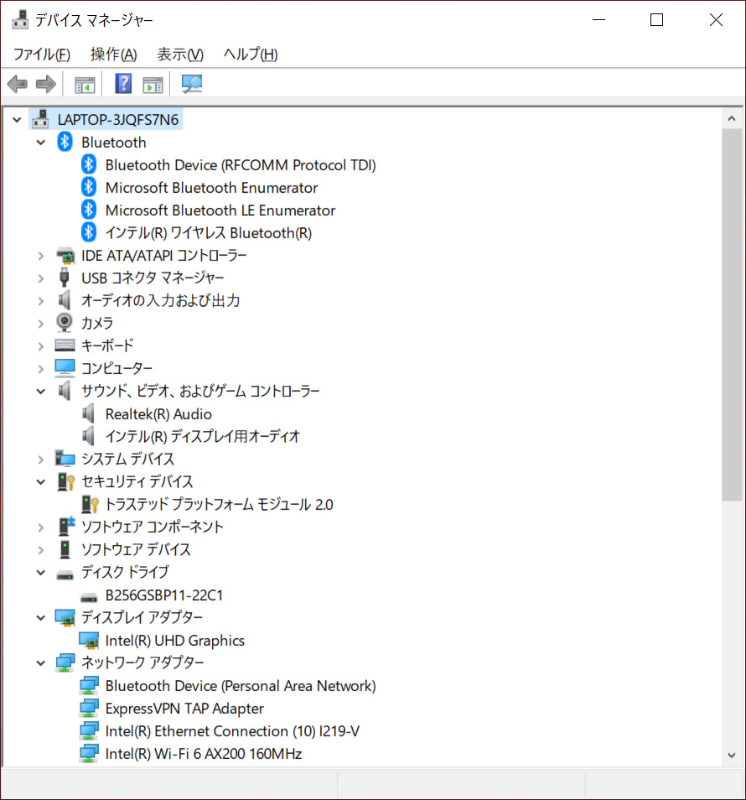Open the ファイル(F) menu
Screen dimensions: 746x800
point(41,54)
